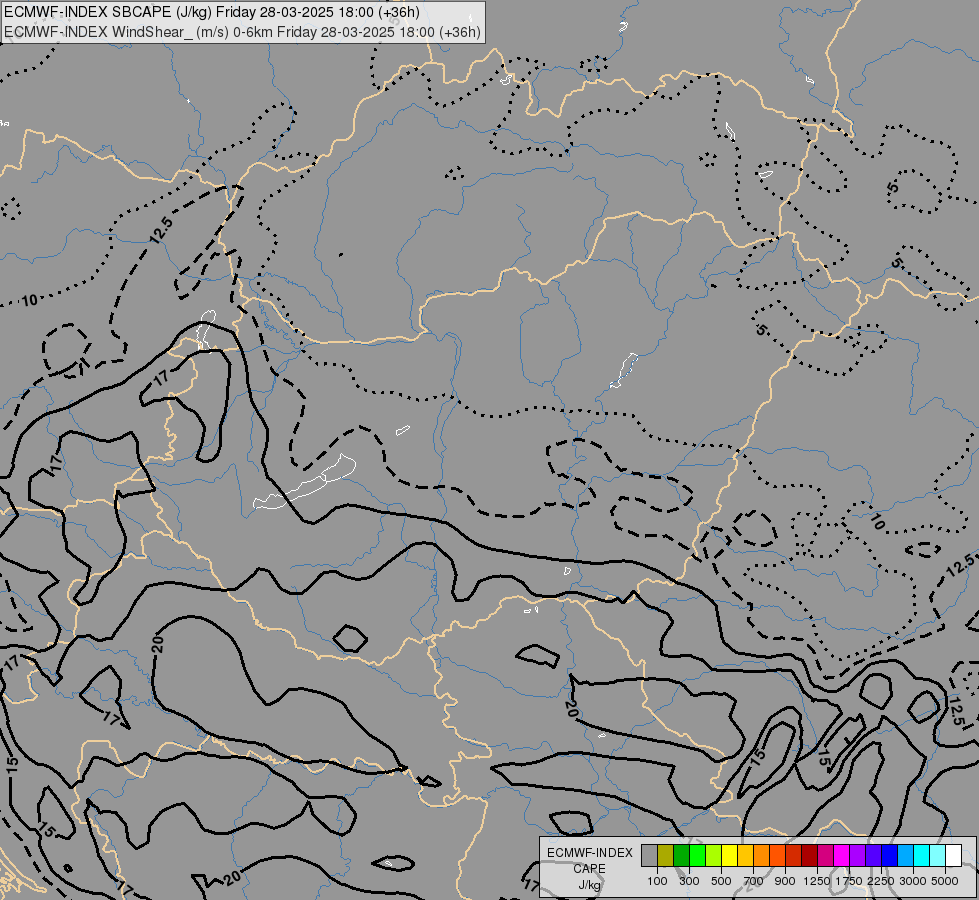Image resolution: width=979 pixels, height=900 pixels.
Task: Click the dark red legend swatch
Action: click(x=810, y=856)
